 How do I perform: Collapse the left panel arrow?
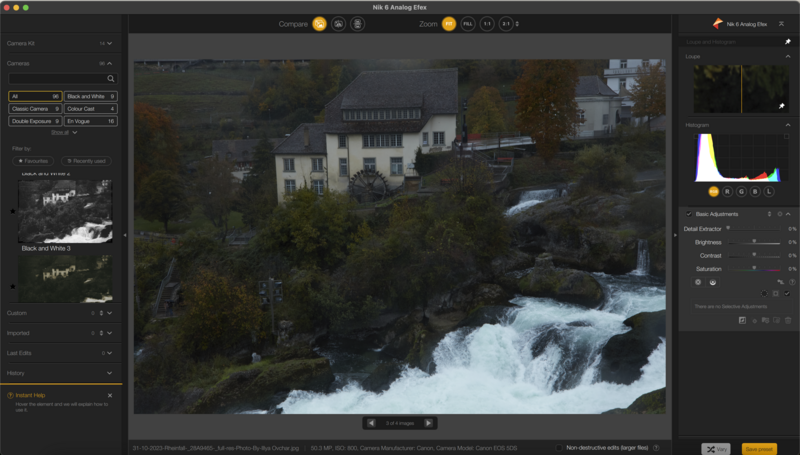[125, 235]
